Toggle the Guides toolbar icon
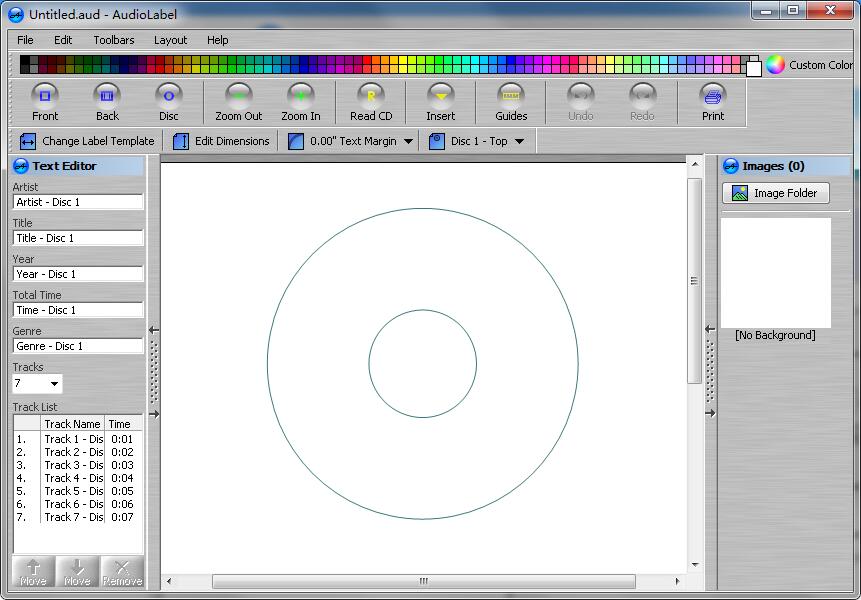Screen dimensions: 861x600 511,96
